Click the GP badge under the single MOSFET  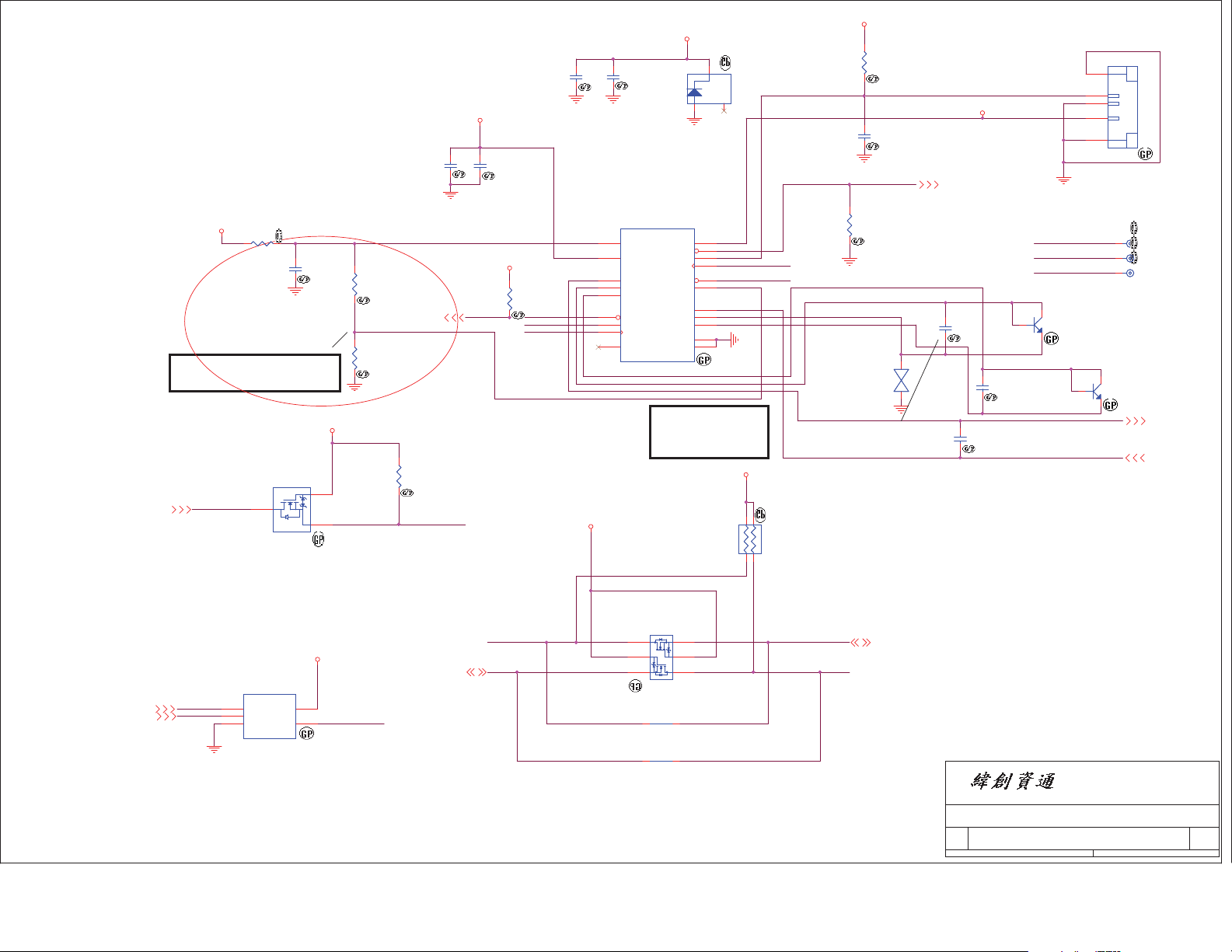click(318, 539)
